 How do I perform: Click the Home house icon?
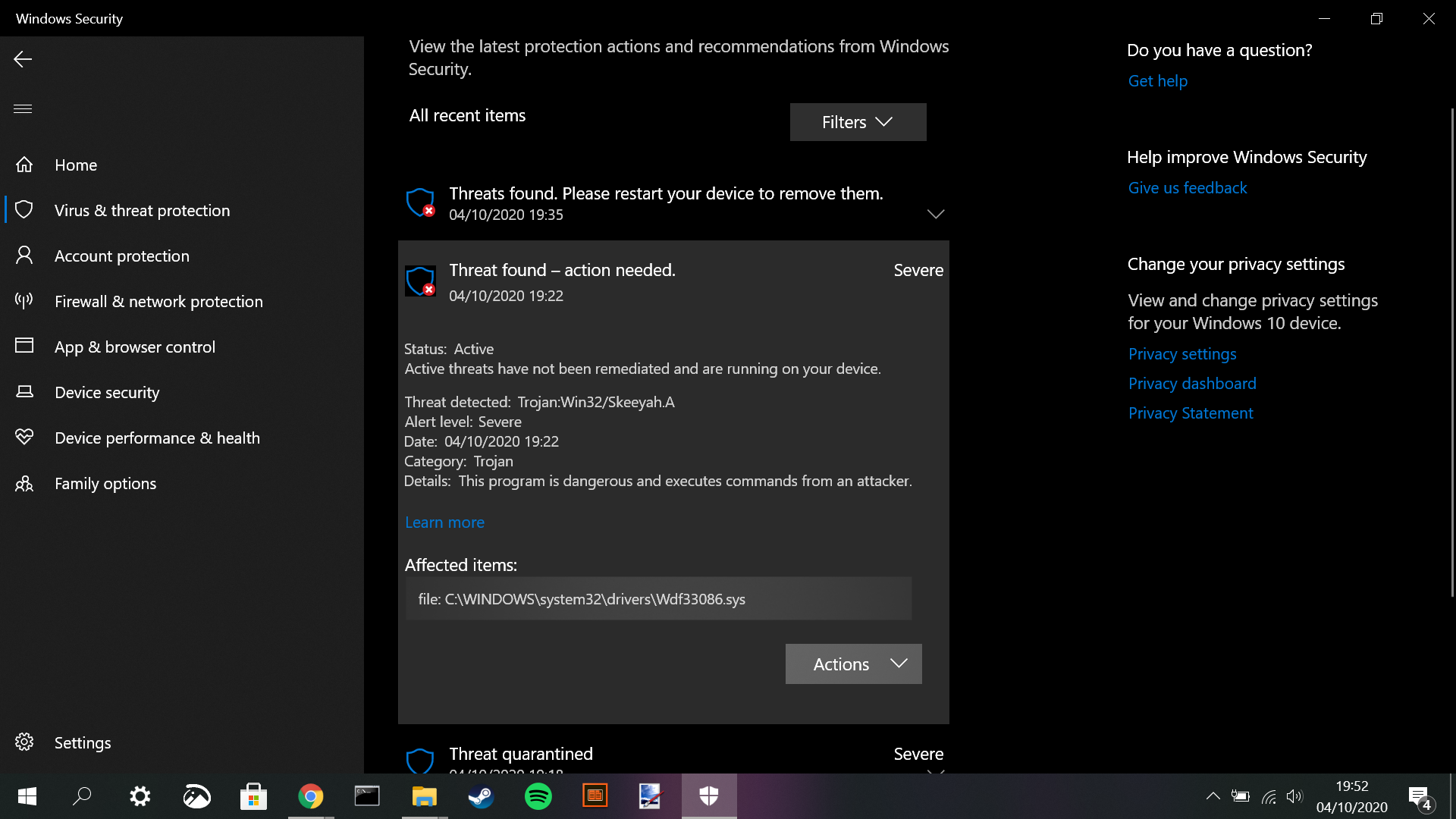tap(24, 165)
